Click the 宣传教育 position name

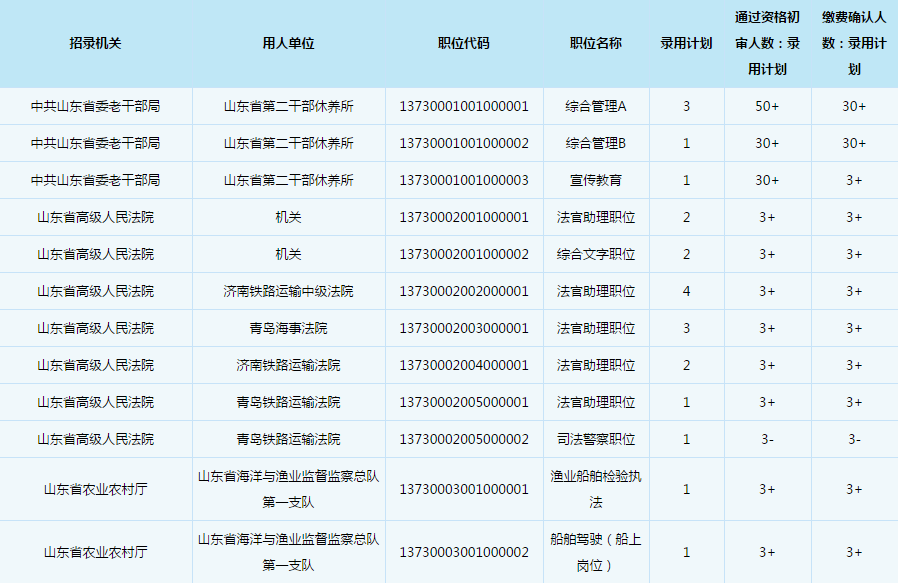[596, 180]
